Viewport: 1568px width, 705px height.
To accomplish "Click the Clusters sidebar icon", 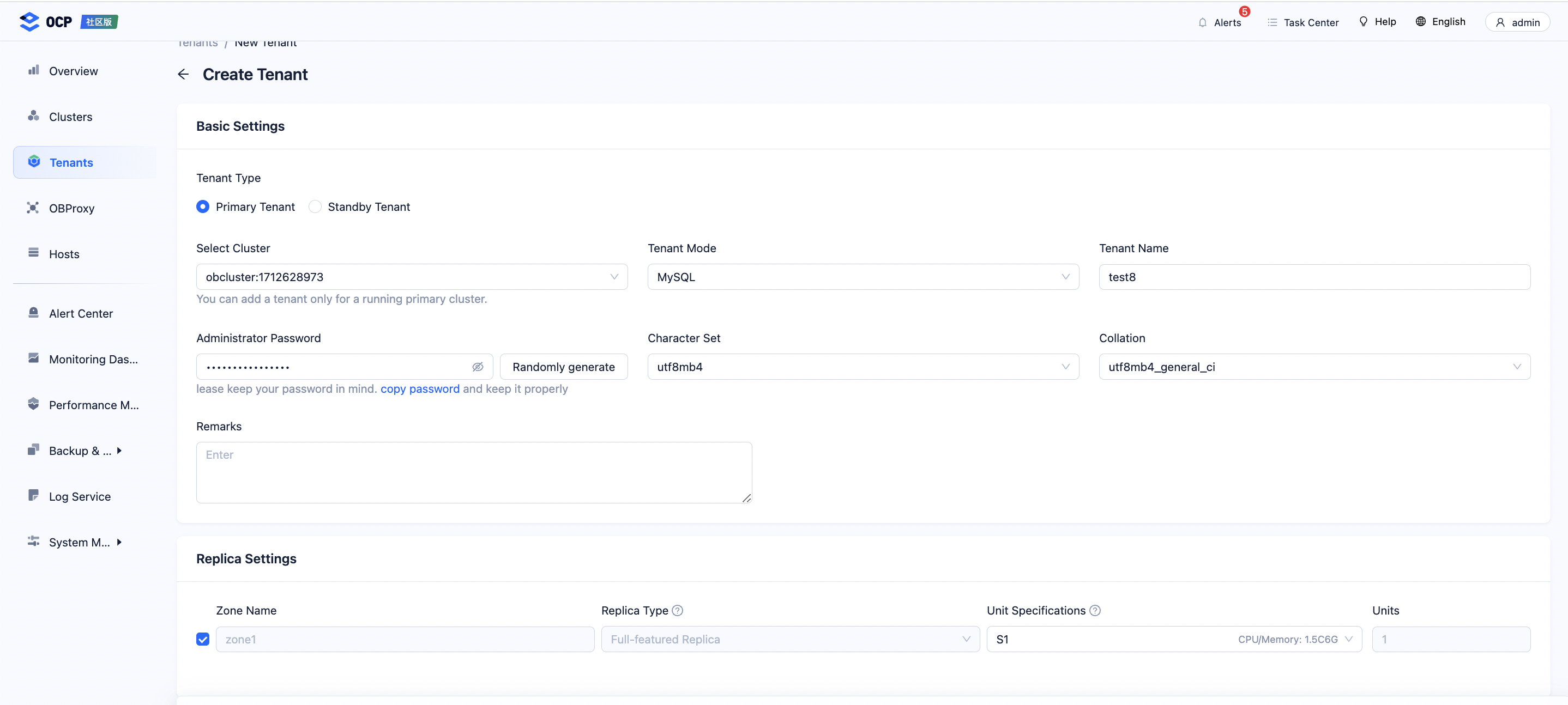I will 33,116.
